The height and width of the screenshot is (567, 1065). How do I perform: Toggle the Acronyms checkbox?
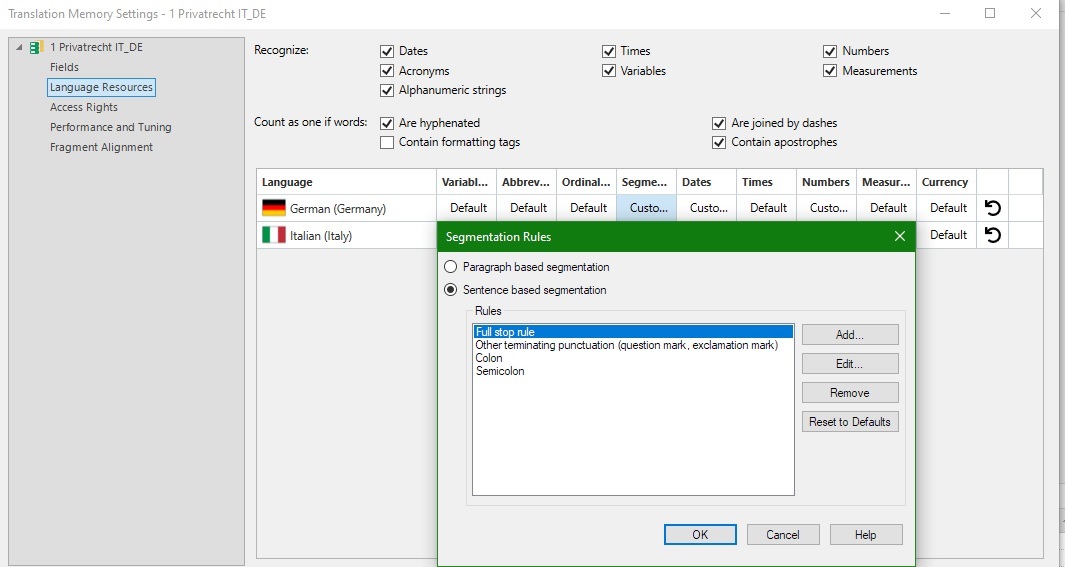[387, 71]
